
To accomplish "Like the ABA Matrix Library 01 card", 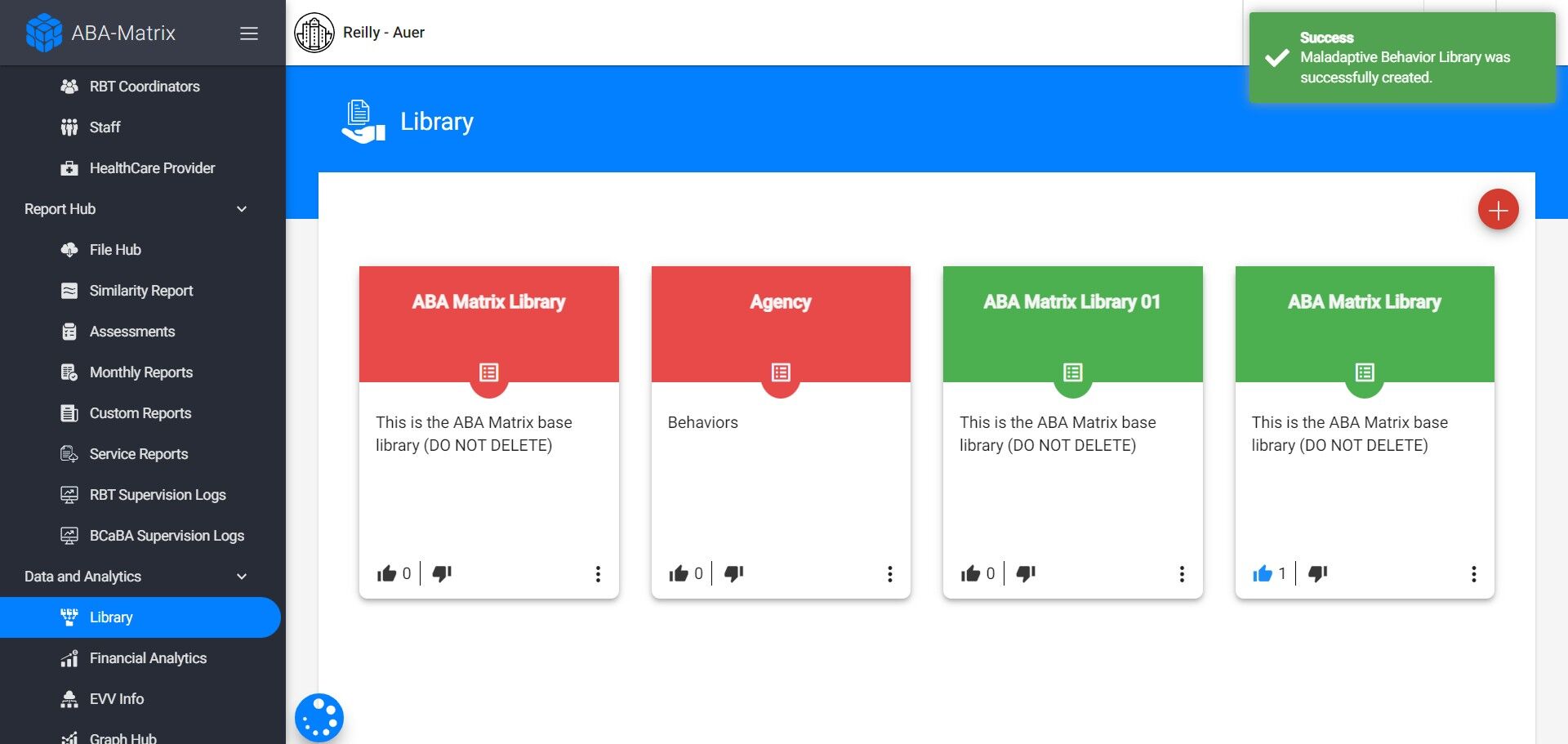I will 970,573.
